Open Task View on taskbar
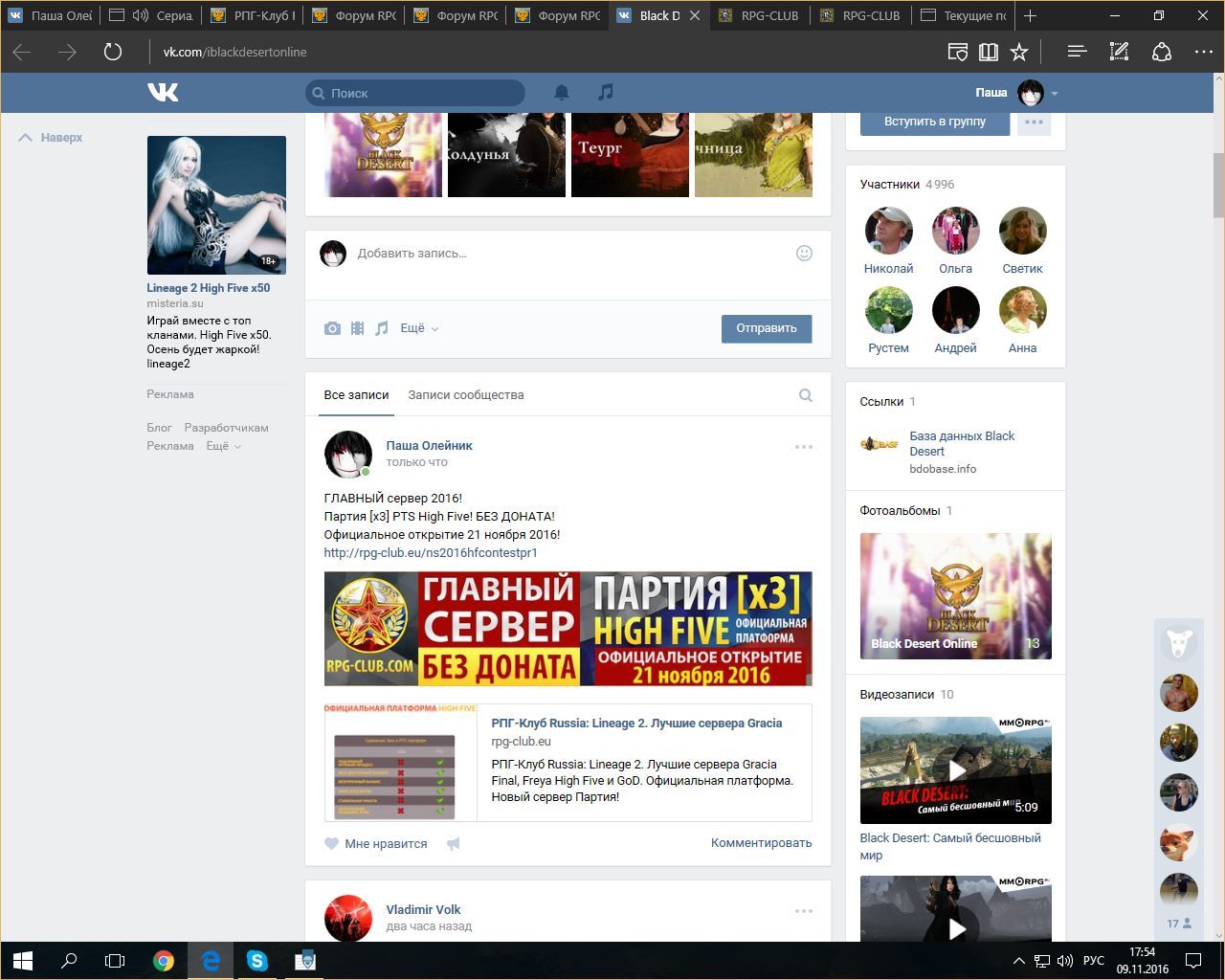Viewport: 1225px width, 980px height. pos(115,961)
